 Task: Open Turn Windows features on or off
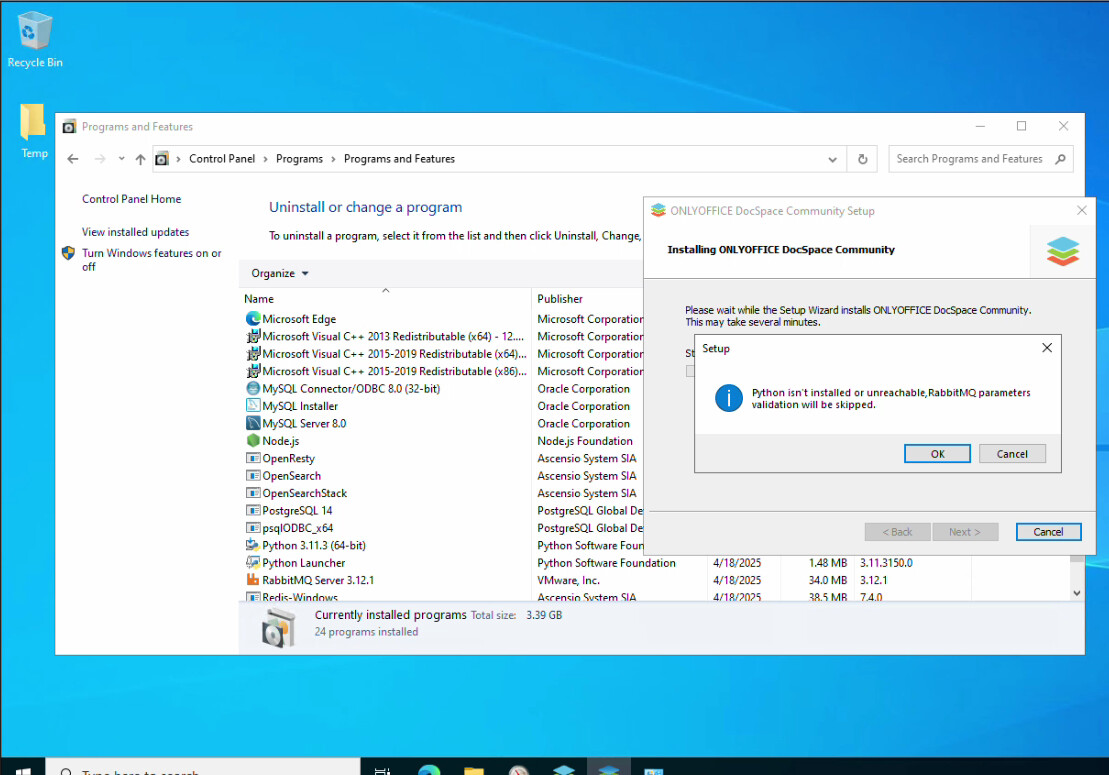[151, 260]
